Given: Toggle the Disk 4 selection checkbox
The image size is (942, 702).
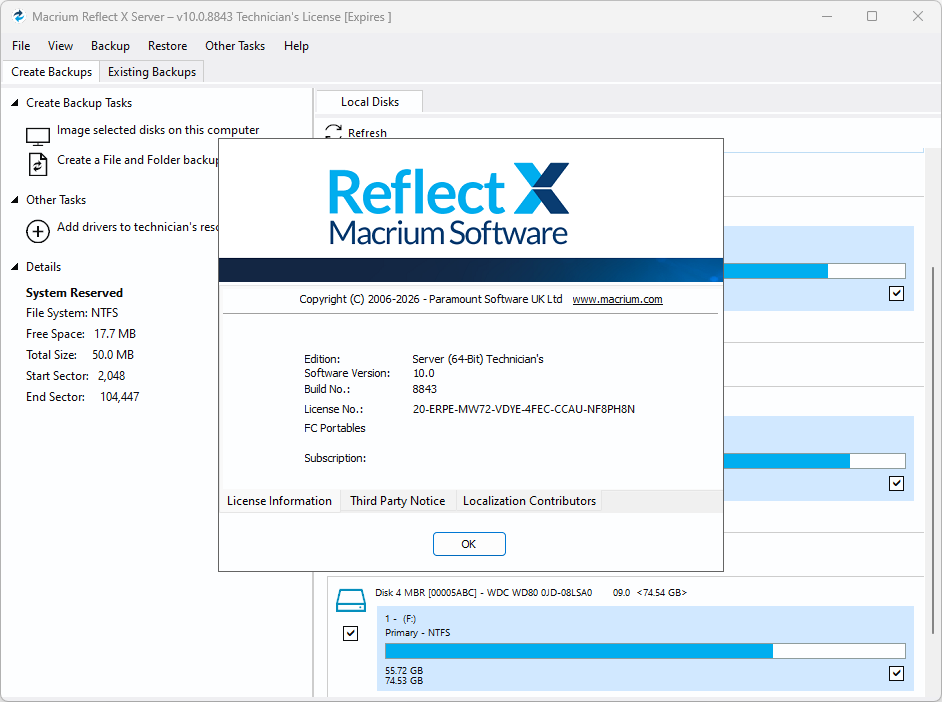Looking at the screenshot, I should pos(350,633).
